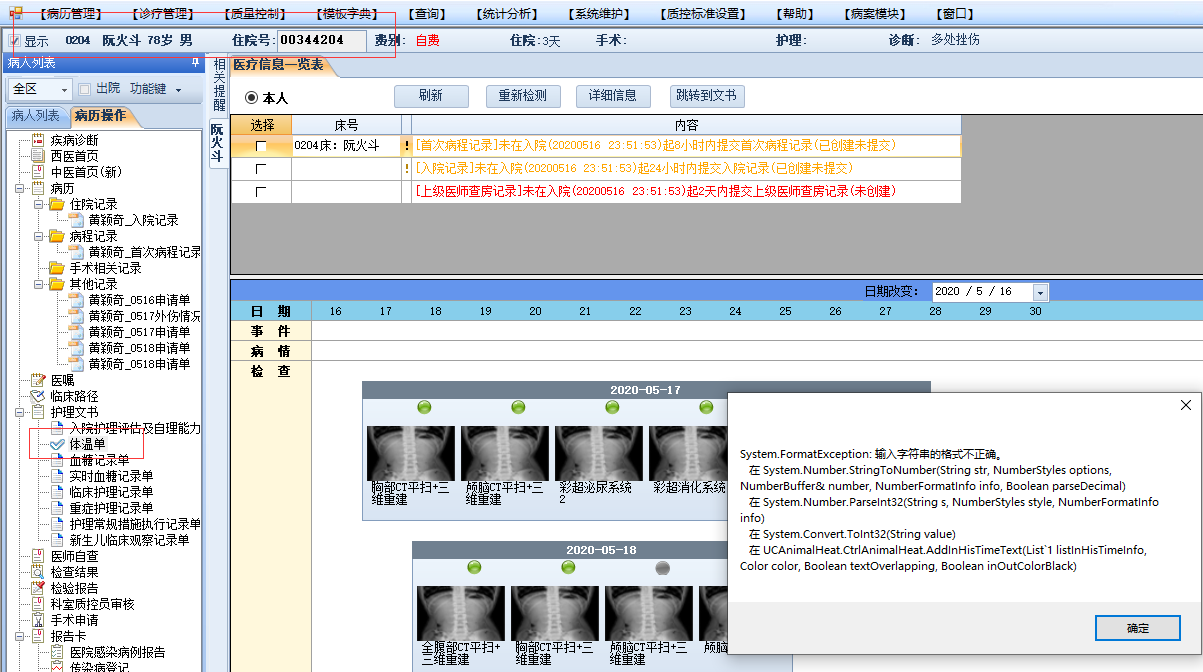The image size is (1203, 672).
Task: Open the 临床路径 icon
Action: pos(38,396)
